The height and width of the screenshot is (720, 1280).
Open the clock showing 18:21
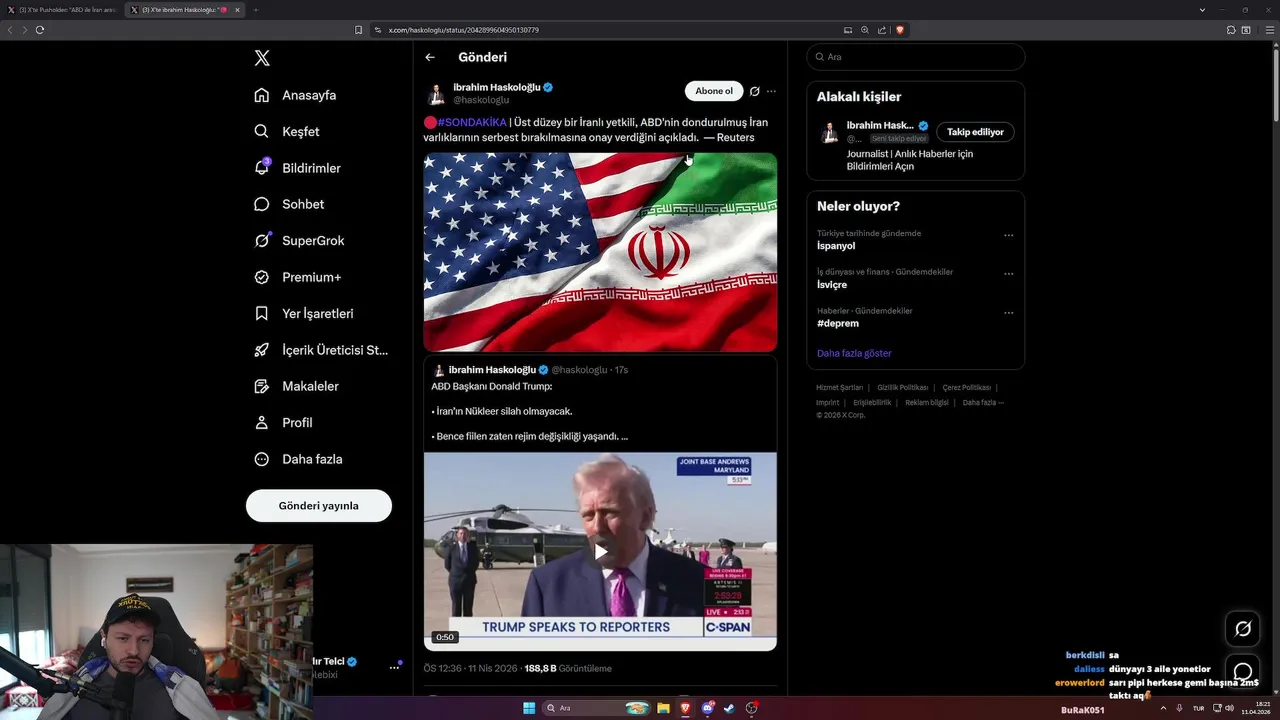(1257, 708)
